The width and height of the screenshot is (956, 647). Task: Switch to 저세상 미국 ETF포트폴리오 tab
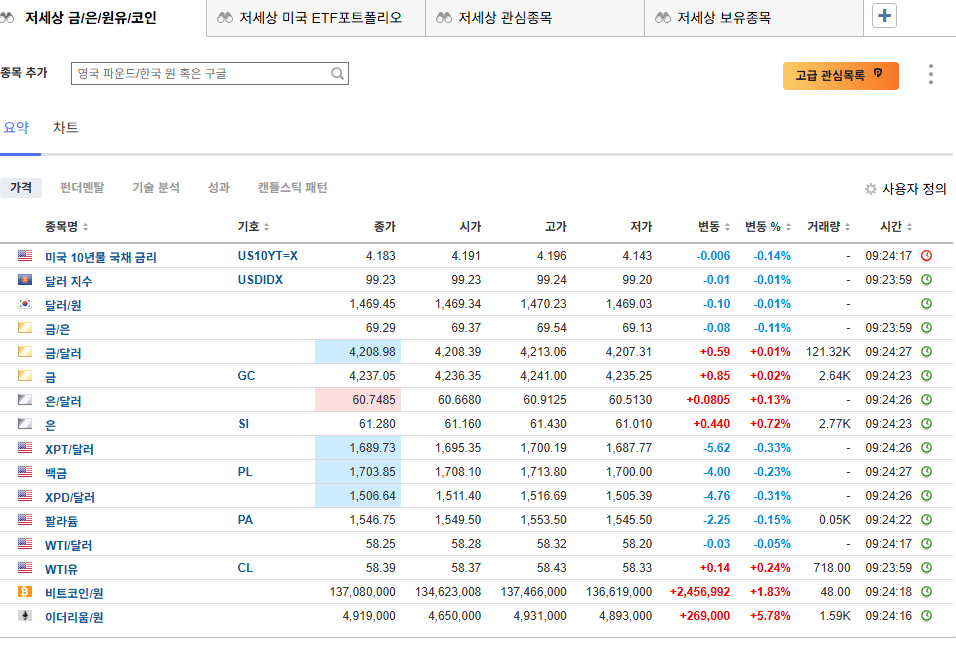320,18
